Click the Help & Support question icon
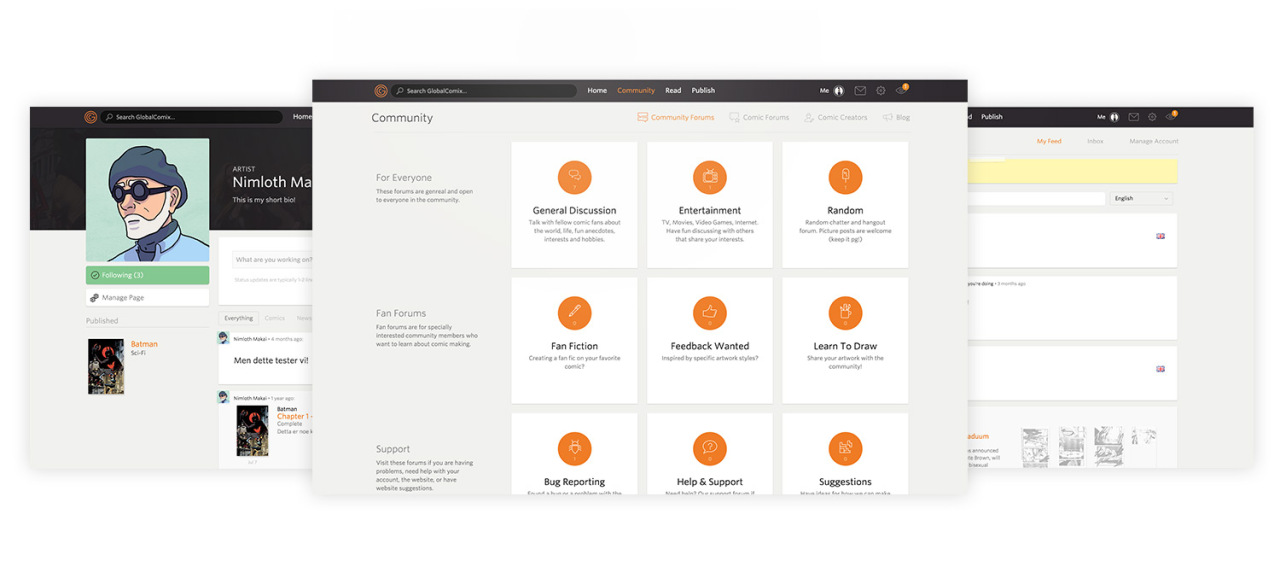This screenshot has height=567, width=1280. (x=710, y=449)
